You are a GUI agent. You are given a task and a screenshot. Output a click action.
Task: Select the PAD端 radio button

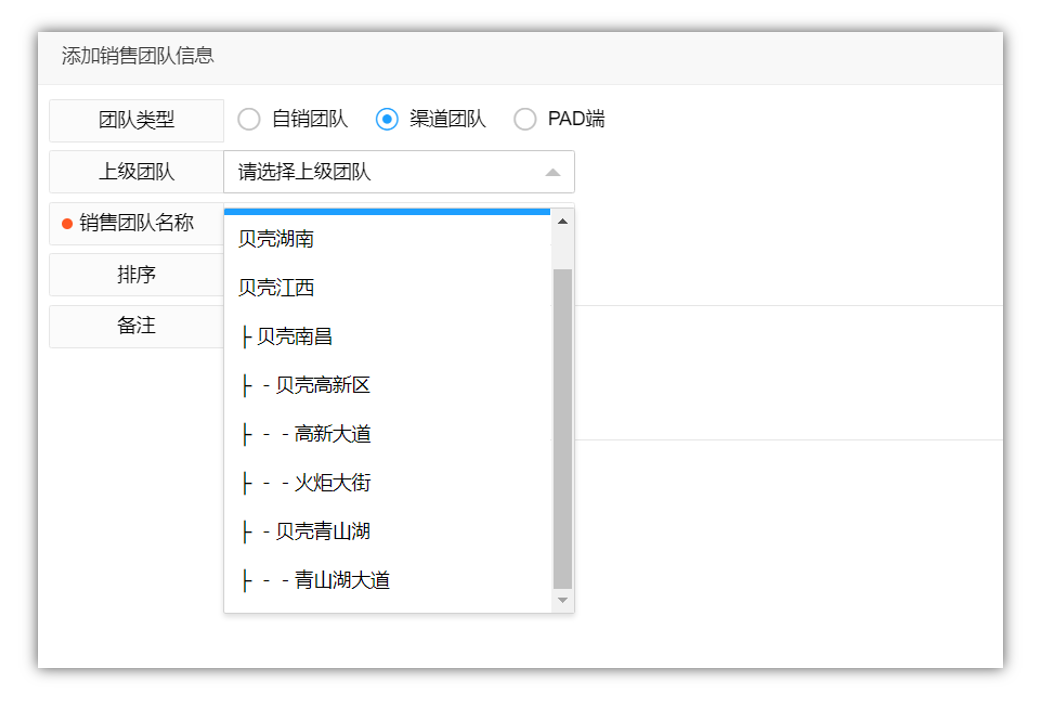(525, 119)
